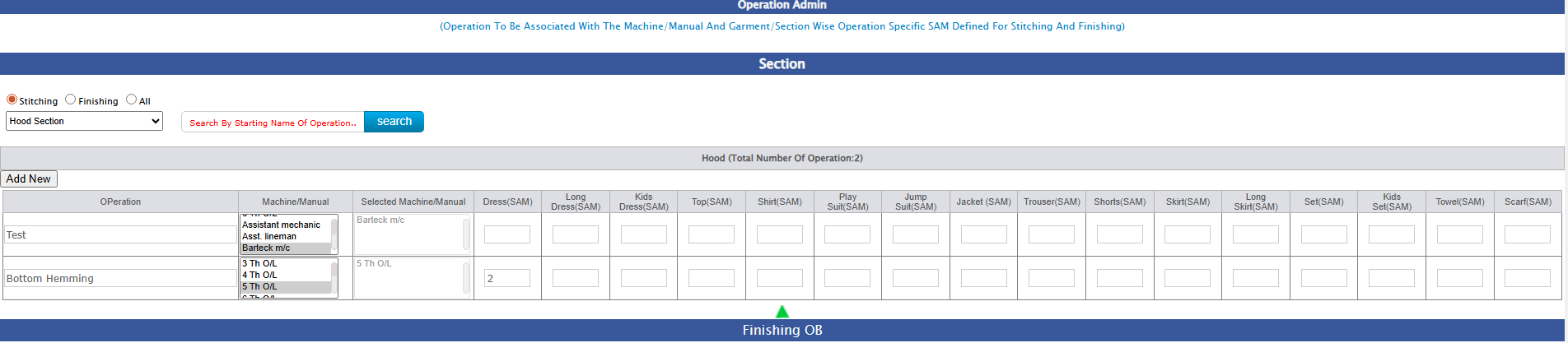
Task: Click Shorts(SAM) field in Test row
Action: click(1120, 234)
